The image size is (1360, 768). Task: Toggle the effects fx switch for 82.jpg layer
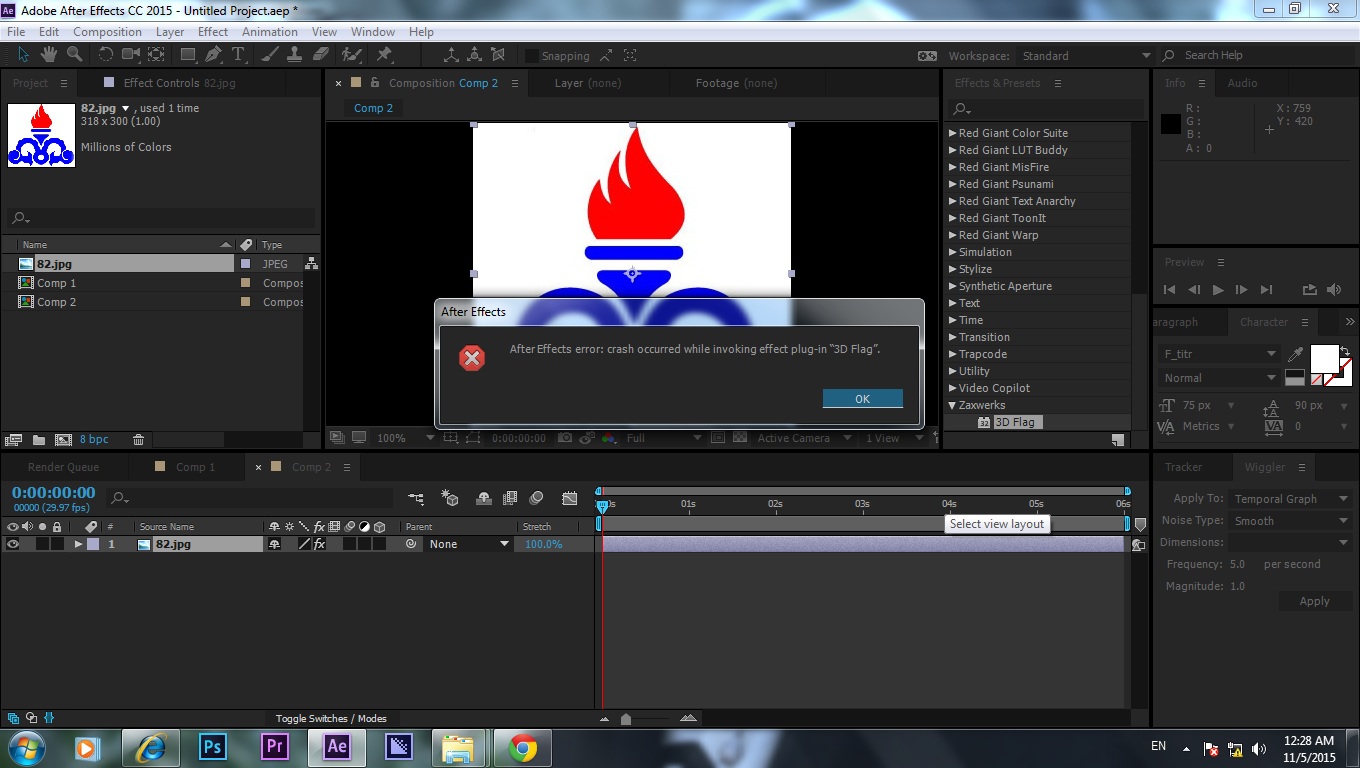point(320,544)
